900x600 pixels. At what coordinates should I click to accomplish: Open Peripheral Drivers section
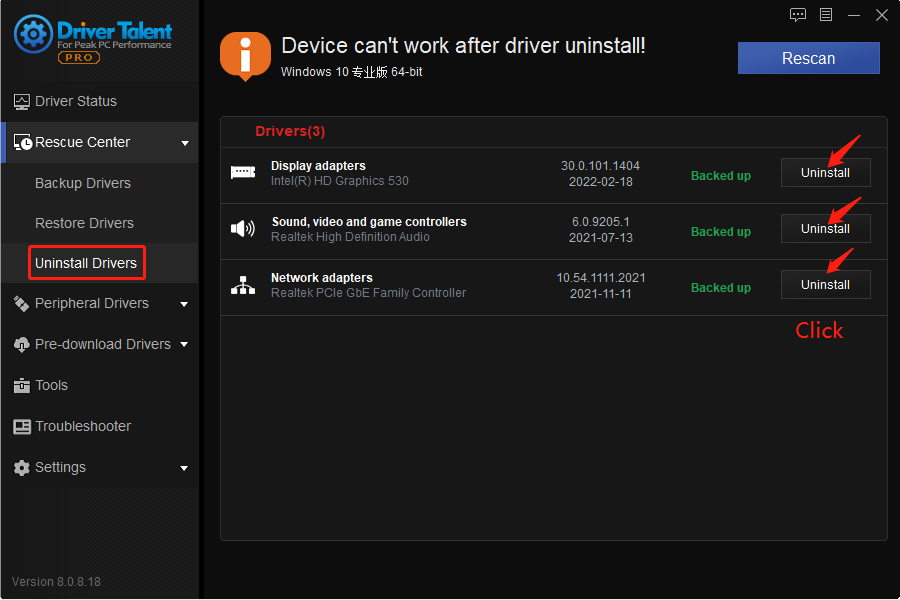coord(92,303)
